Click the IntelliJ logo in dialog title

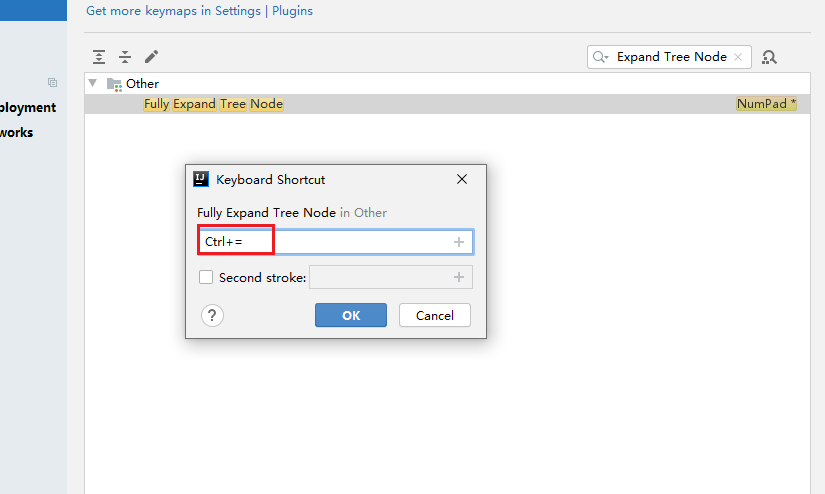[201, 179]
